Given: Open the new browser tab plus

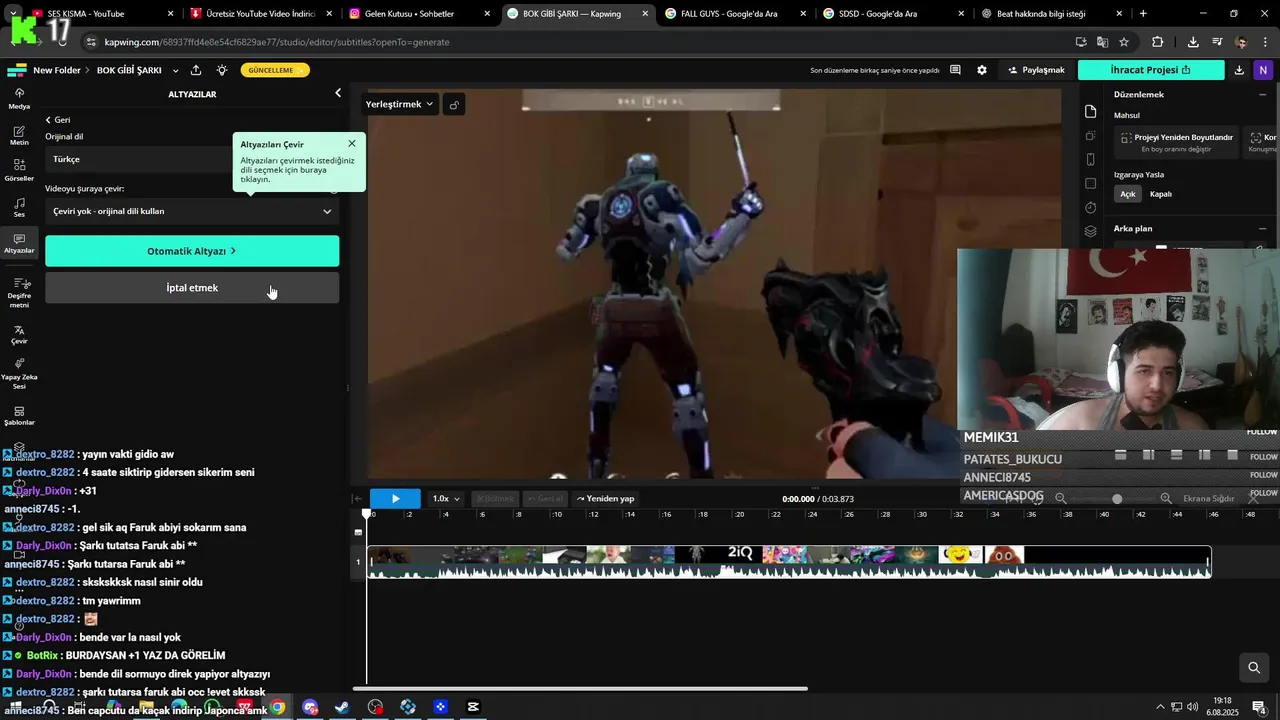Looking at the screenshot, I should [x=1143, y=14].
